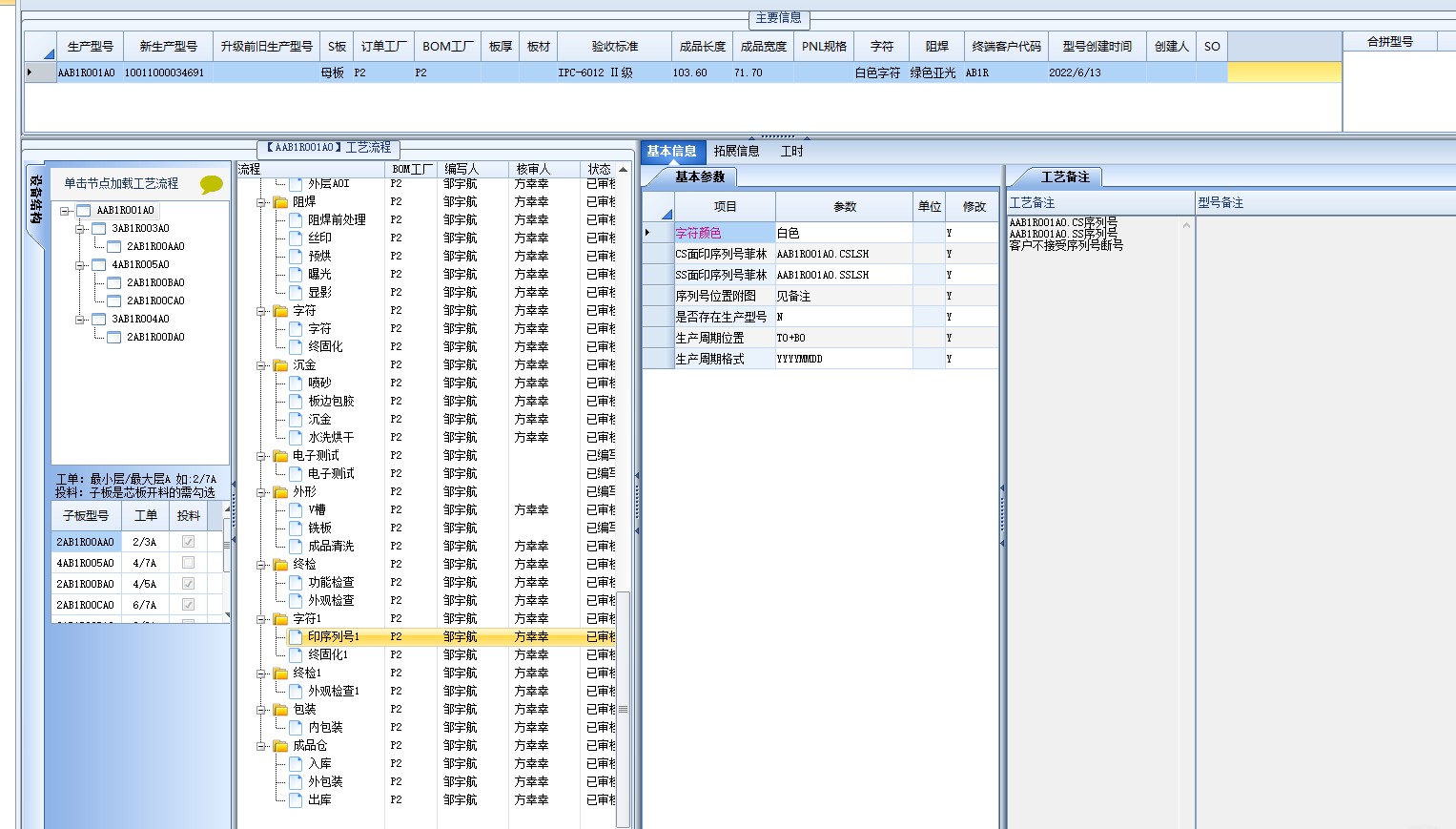
Task: Click the 字符1 folder icon
Action: 280,619
